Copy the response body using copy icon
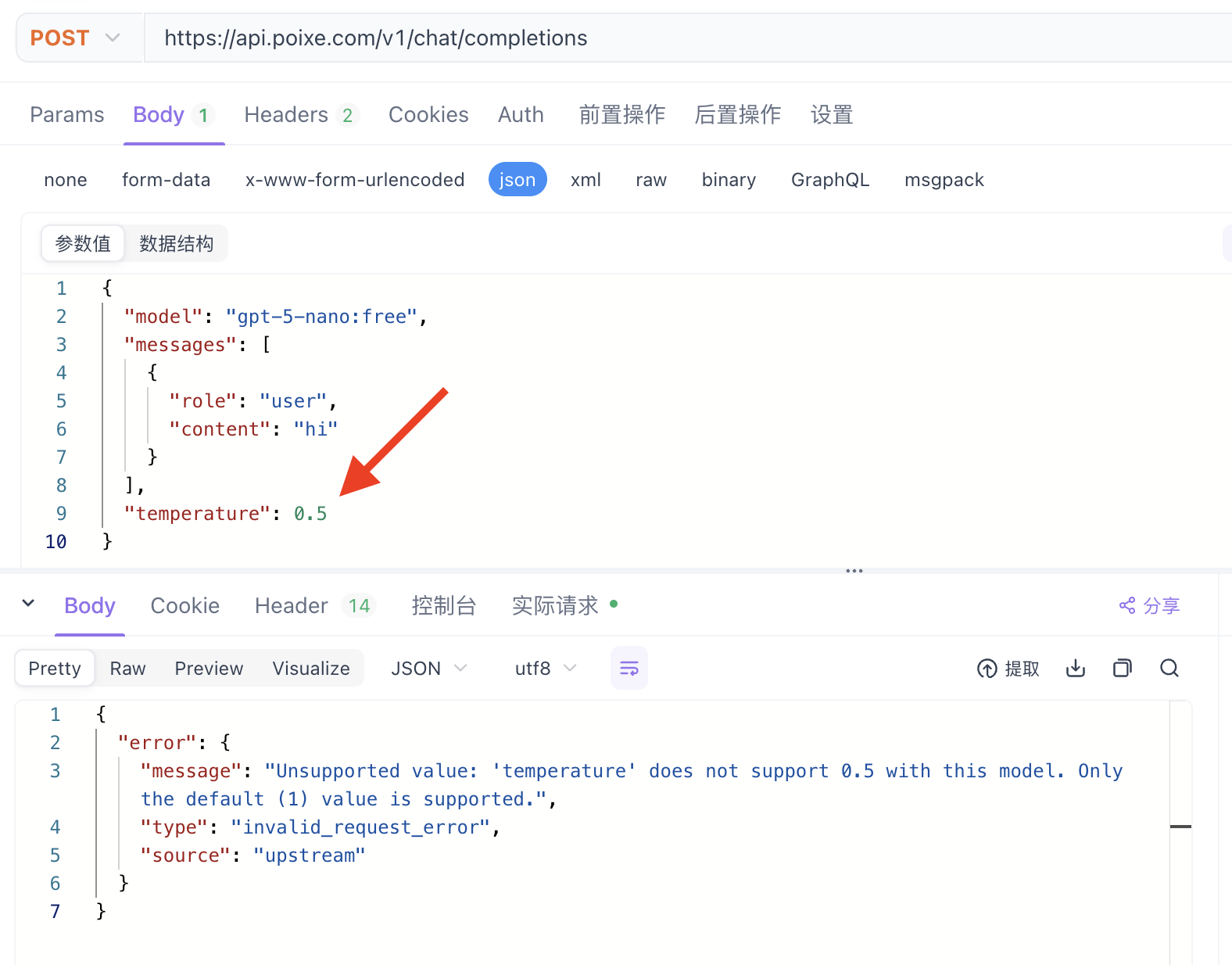This screenshot has height=965, width=1232. (x=1123, y=669)
